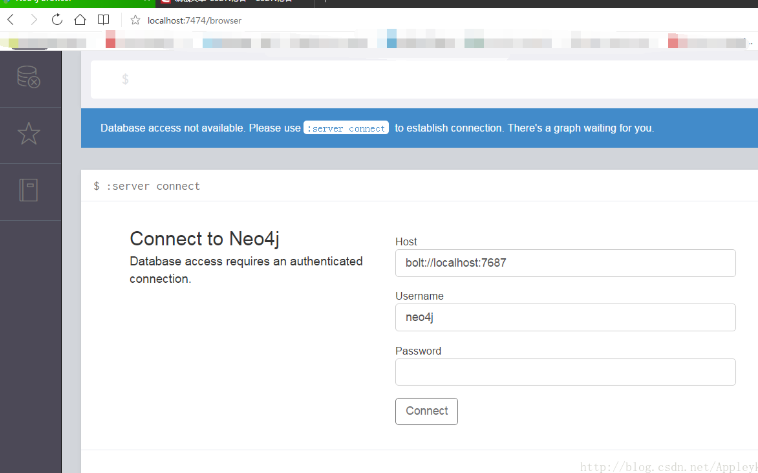Go back with the browser back arrow
The width and height of the screenshot is (758, 473).
point(11,20)
